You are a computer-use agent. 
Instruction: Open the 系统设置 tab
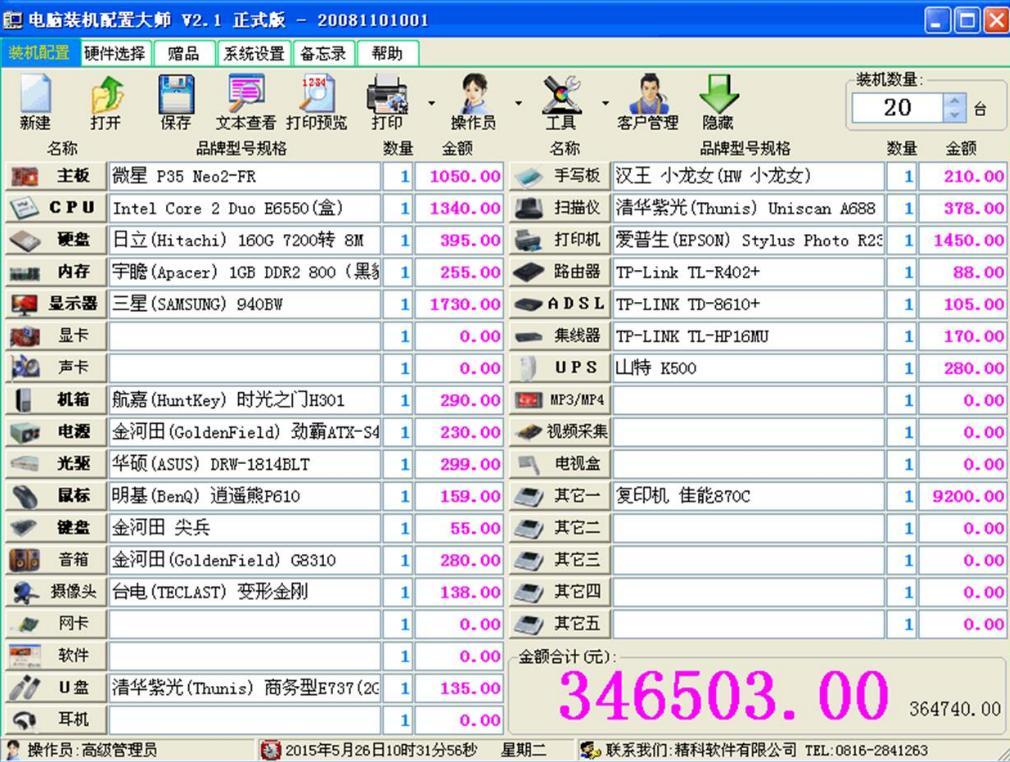click(x=254, y=53)
